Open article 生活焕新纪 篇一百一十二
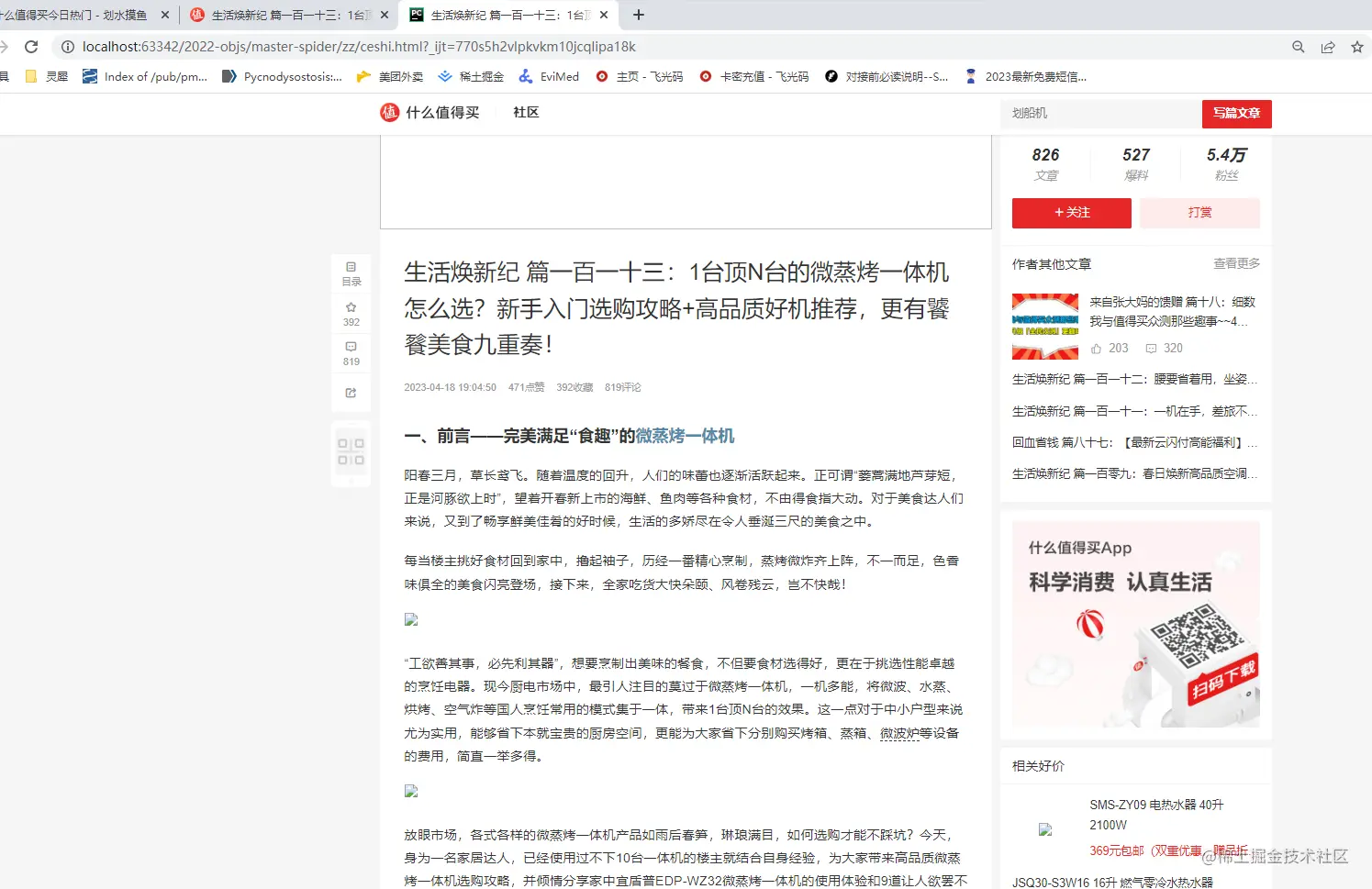1372x889 pixels. click(1134, 379)
